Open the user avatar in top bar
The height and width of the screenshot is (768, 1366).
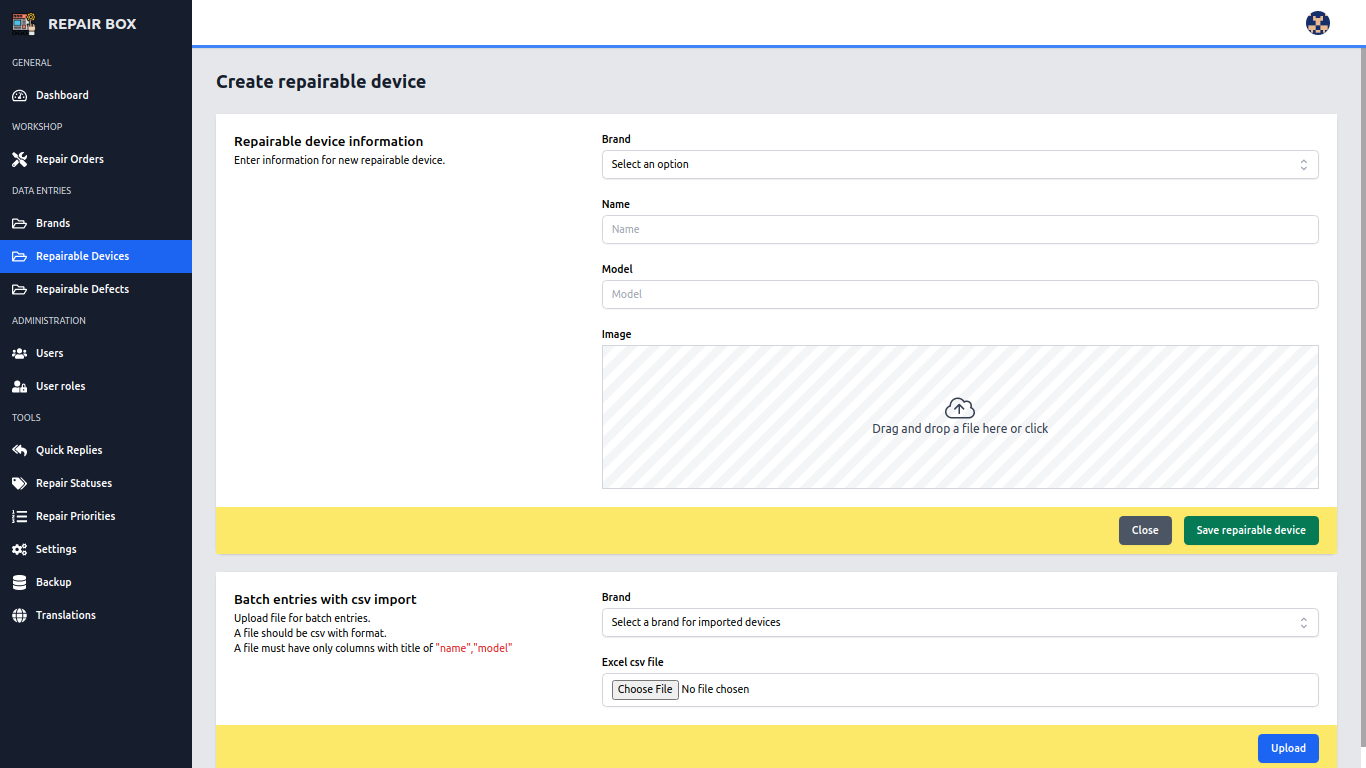[x=1317, y=23]
